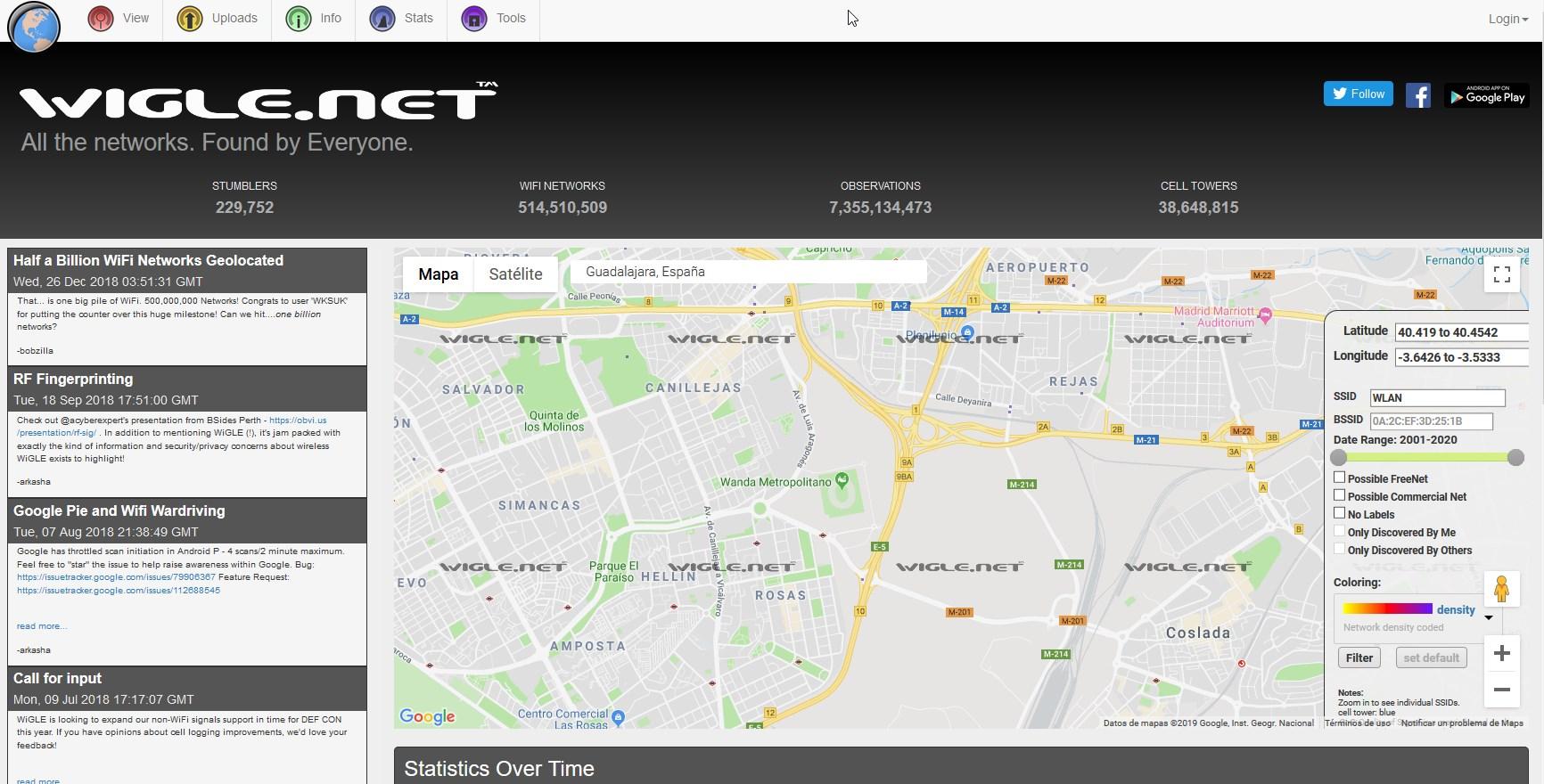This screenshot has width=1544, height=784.
Task: Click the Statistics Over Time heading
Action: point(499,769)
